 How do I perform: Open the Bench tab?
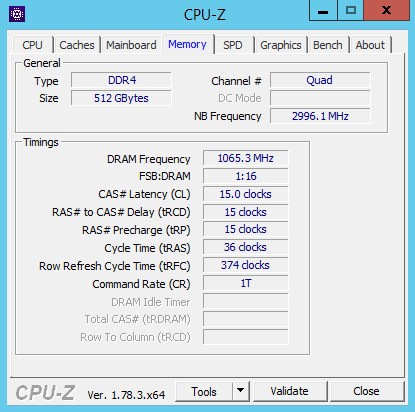[328, 45]
